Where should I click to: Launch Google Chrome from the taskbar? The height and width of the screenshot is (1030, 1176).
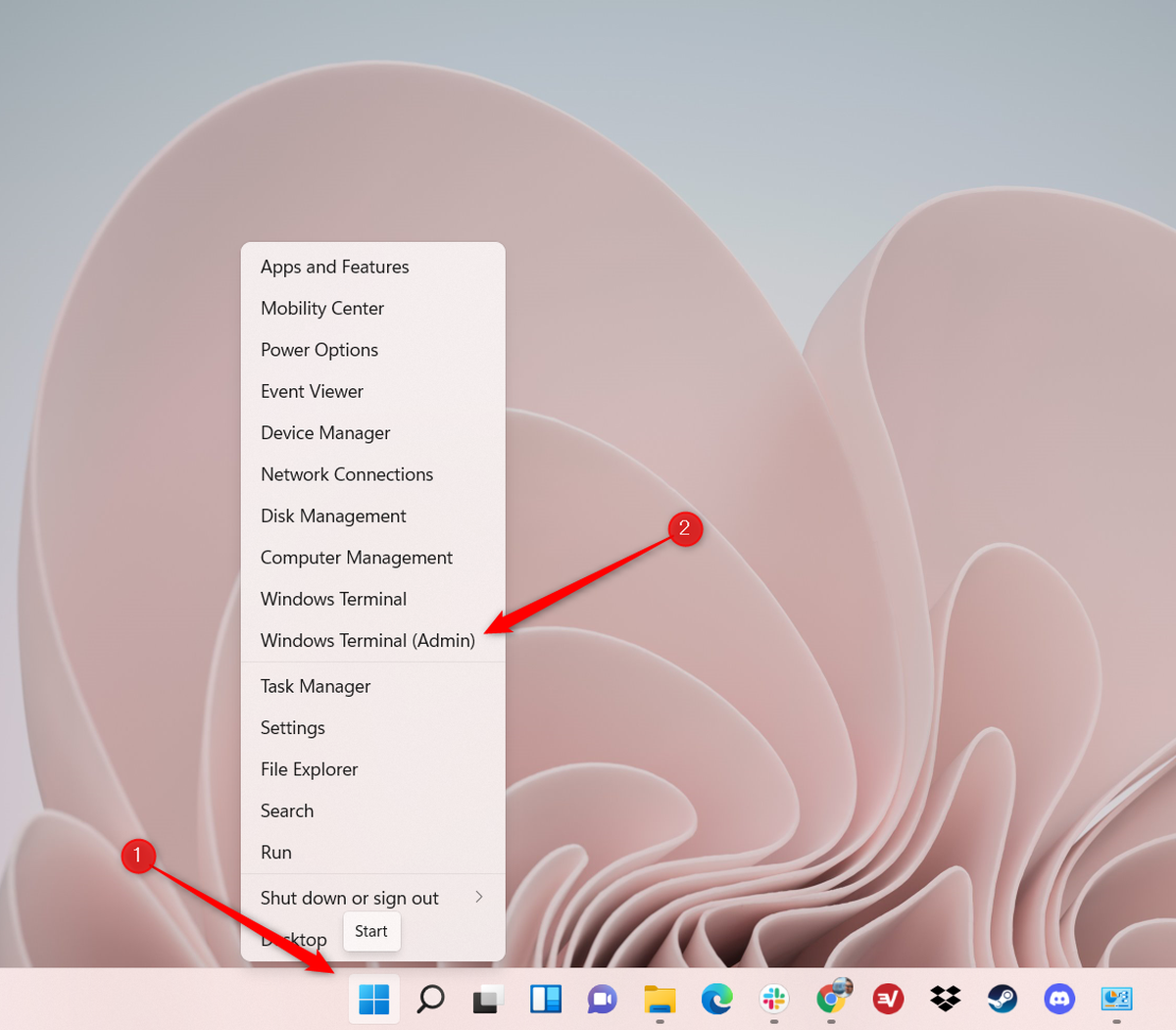coord(832,998)
